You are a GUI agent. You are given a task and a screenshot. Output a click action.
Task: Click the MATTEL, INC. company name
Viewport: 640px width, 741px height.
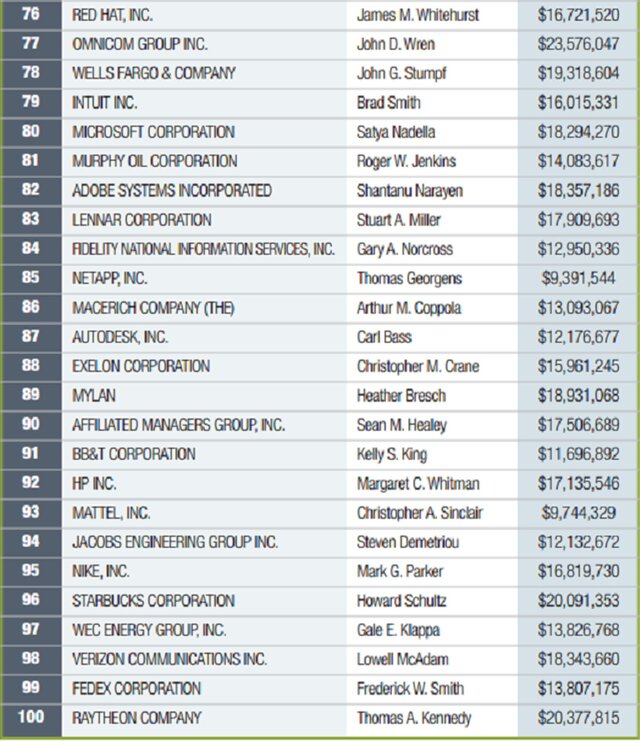112,513
